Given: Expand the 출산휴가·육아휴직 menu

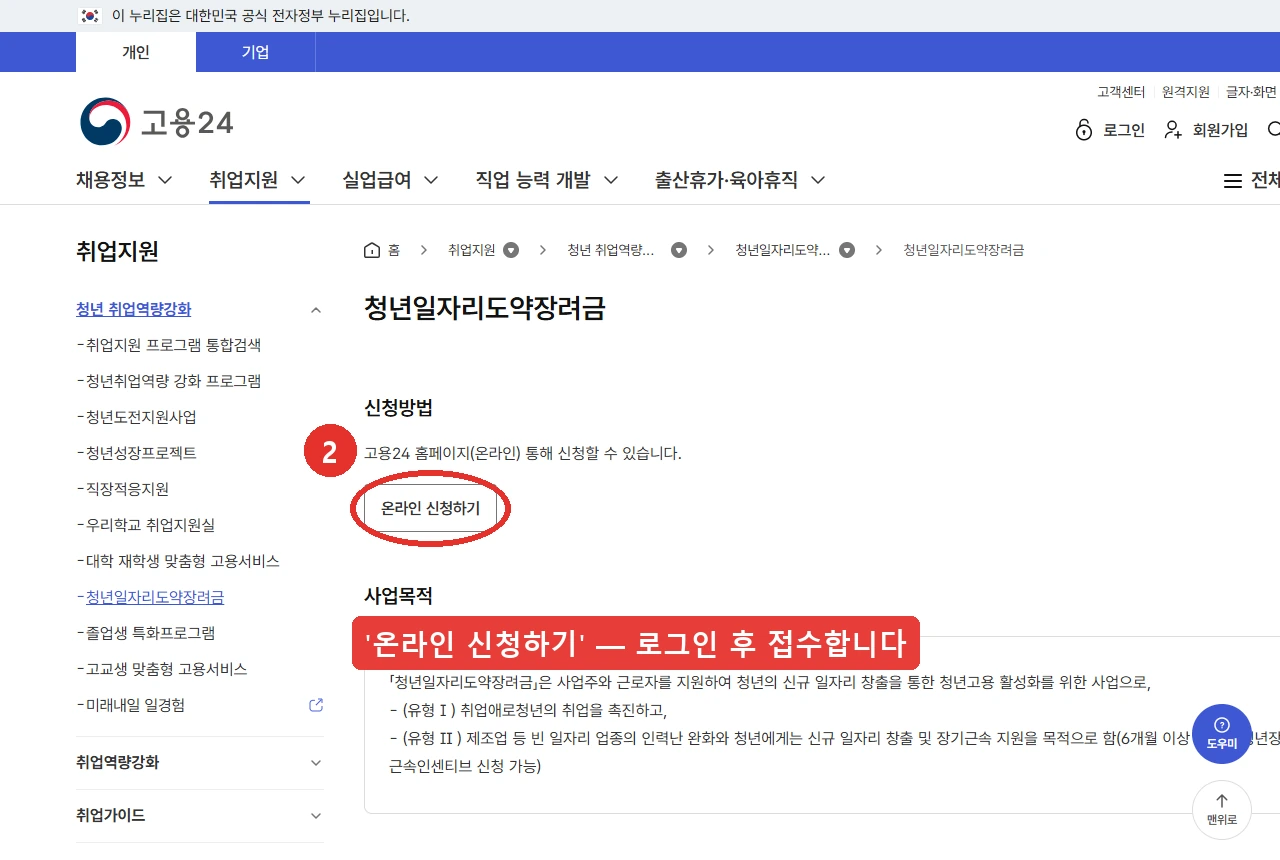Looking at the screenshot, I should pos(740,180).
